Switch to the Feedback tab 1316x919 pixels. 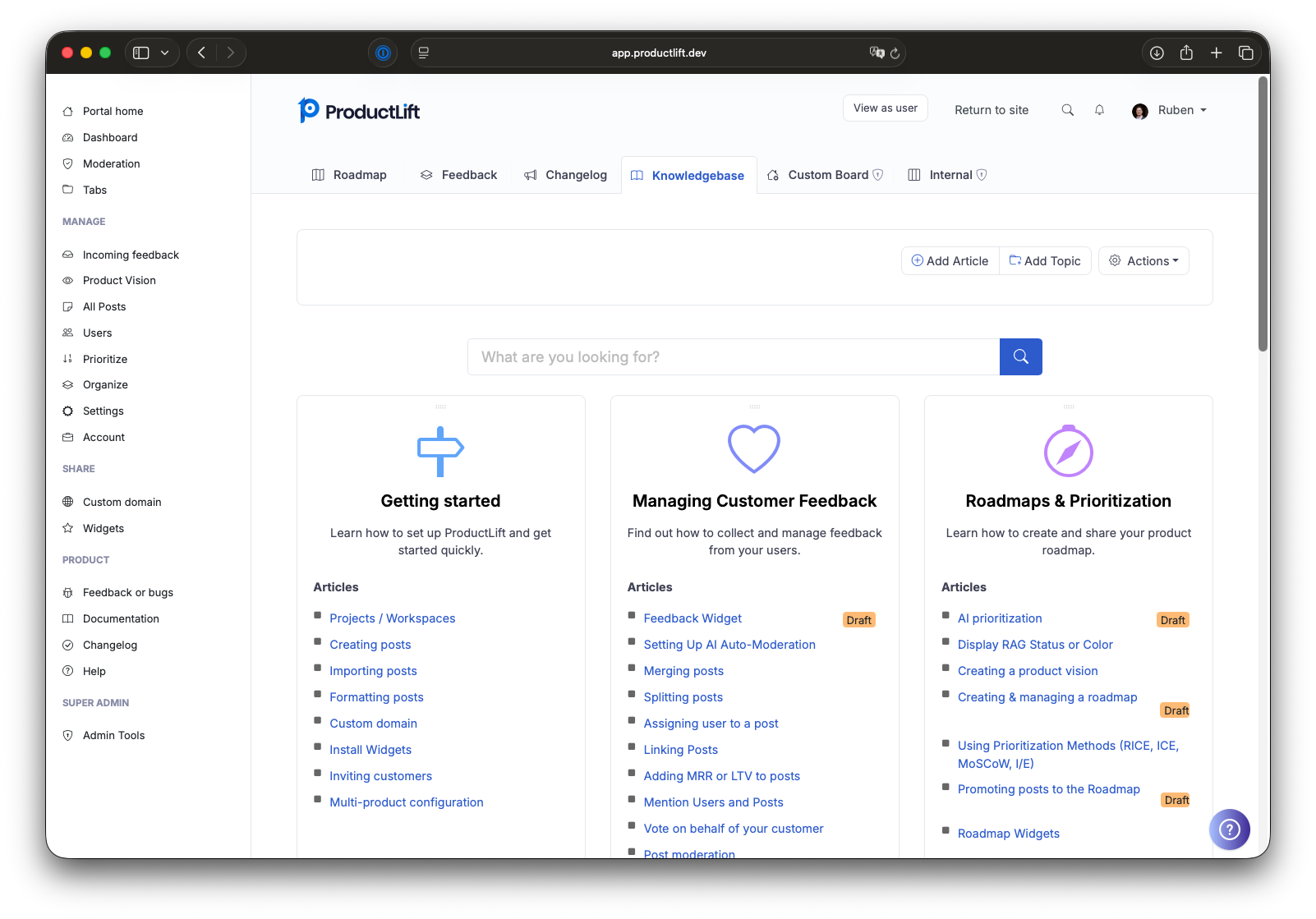(458, 175)
